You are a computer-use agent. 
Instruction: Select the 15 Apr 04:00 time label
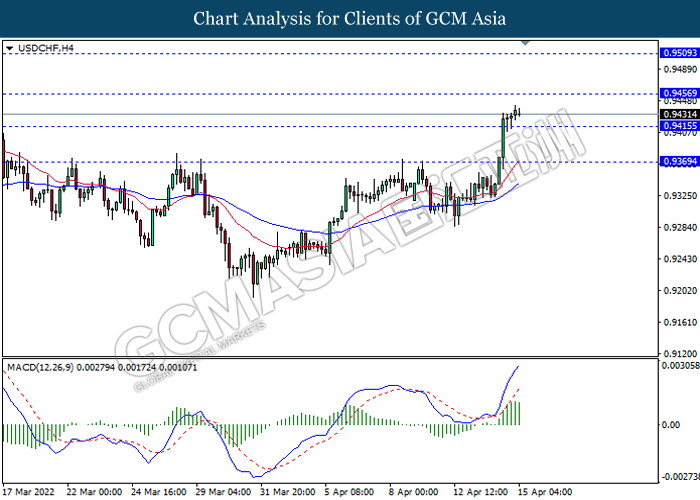545,492
